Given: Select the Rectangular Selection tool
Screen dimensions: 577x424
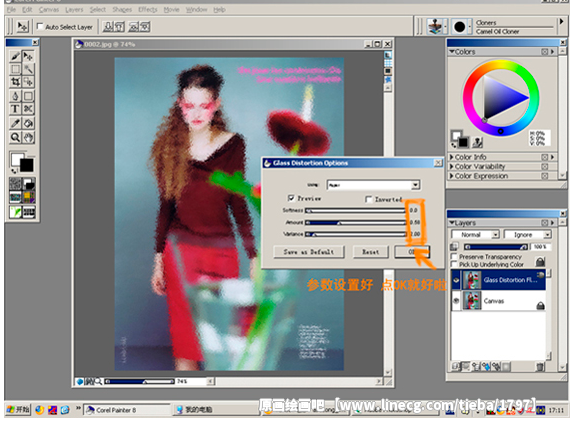Looking at the screenshot, I should pos(15,69).
